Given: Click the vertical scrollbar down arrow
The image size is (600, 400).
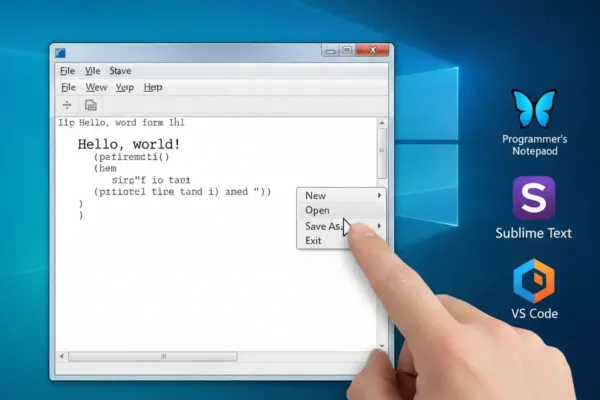Looking at the screenshot, I should click(x=382, y=346).
